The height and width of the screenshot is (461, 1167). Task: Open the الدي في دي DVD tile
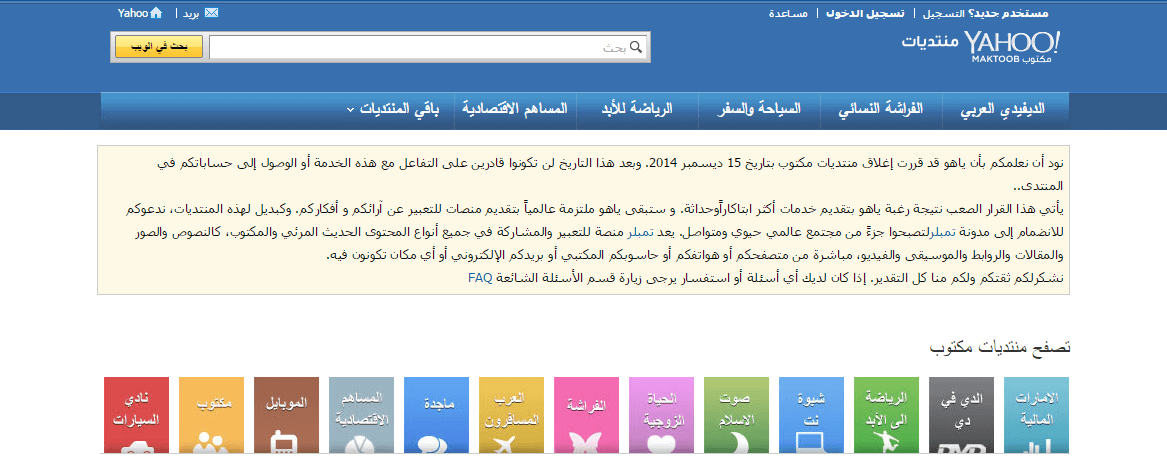coord(962,415)
